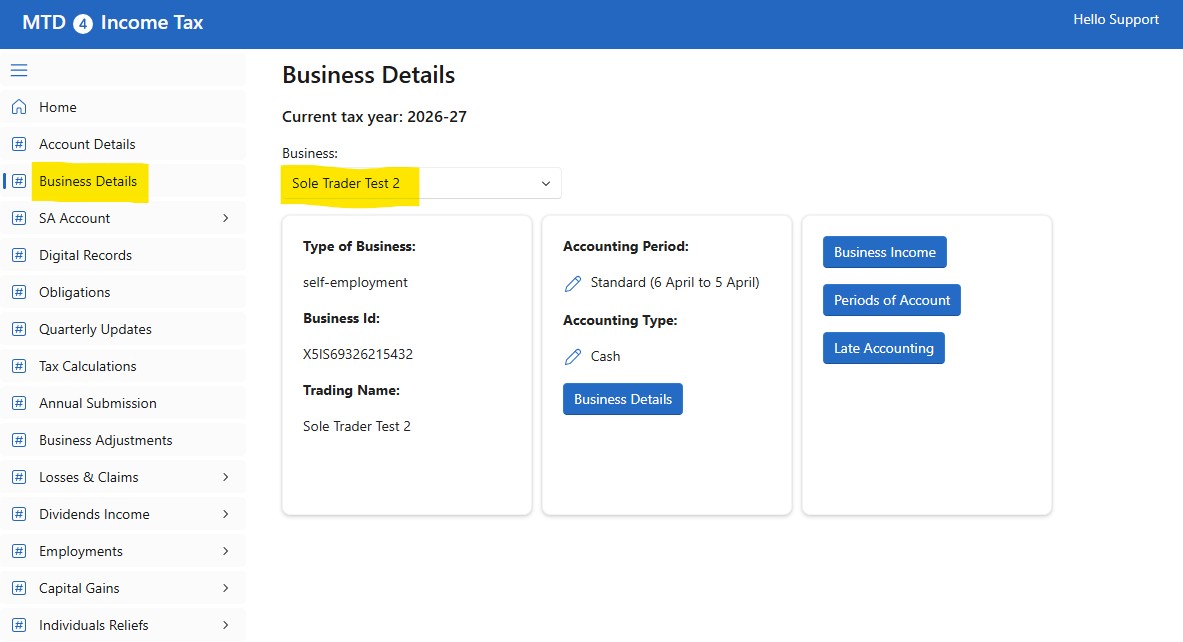The height and width of the screenshot is (642, 1183).
Task: Click the blue Business Details button
Action: [x=622, y=399]
